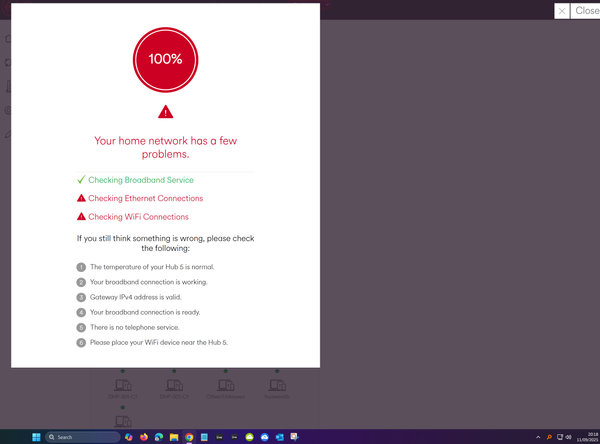Expand the hidden system tray icons
This screenshot has width=600, height=444.
(x=538, y=437)
